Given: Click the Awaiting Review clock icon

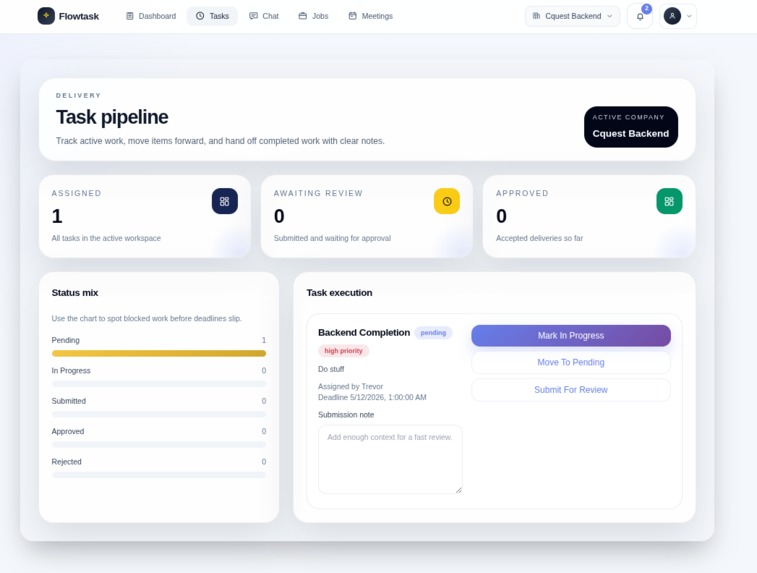Looking at the screenshot, I should tap(447, 201).
